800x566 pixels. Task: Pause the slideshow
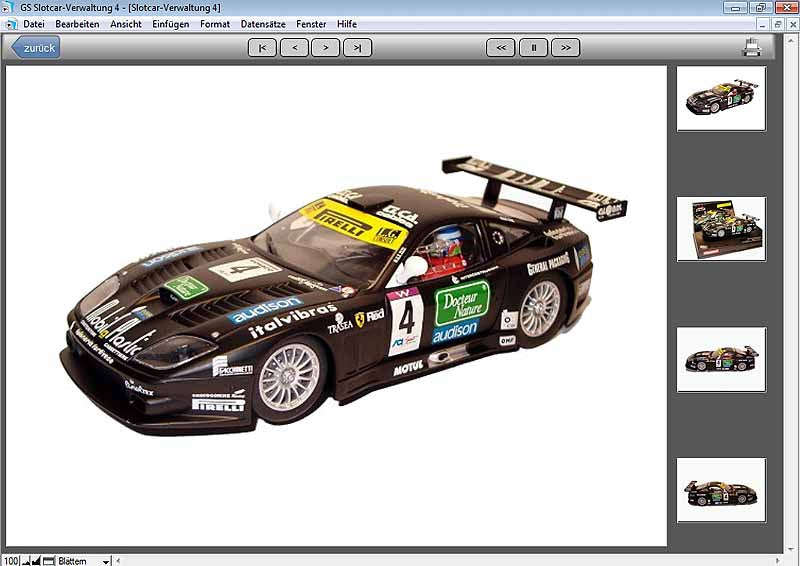tap(533, 47)
